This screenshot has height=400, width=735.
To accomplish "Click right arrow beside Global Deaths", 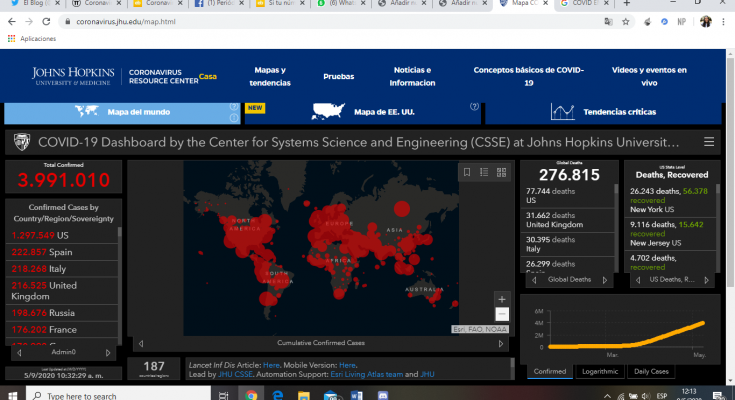I will coord(605,280).
